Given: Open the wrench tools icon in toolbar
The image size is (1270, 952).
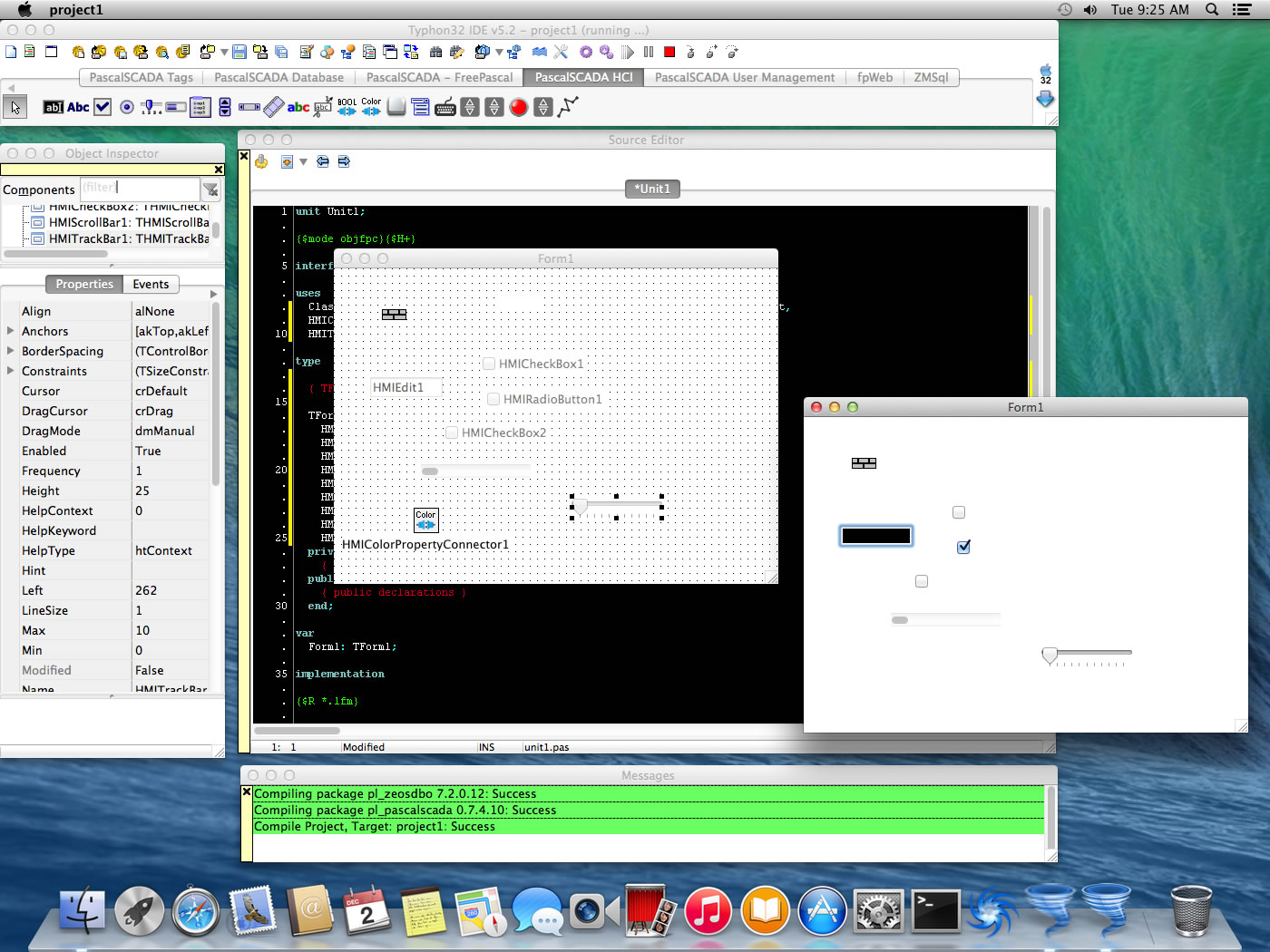Looking at the screenshot, I should point(561,52).
